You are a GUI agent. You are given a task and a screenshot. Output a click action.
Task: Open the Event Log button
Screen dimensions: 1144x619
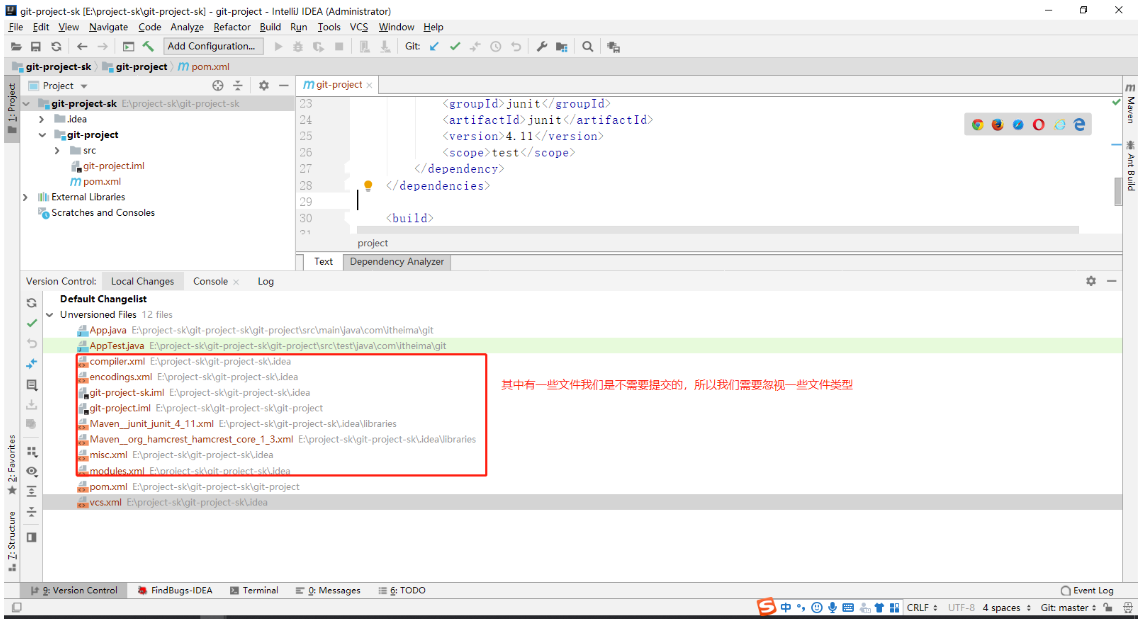(1087, 590)
